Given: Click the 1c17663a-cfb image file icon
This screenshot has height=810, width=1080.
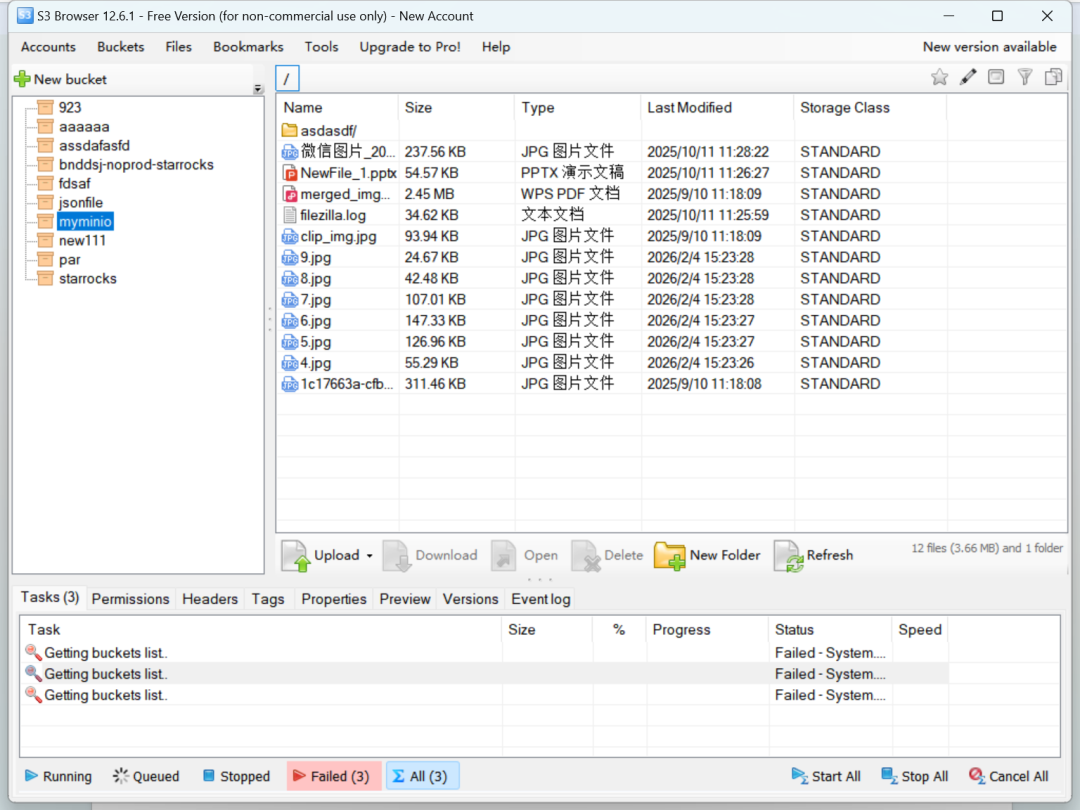Looking at the screenshot, I should 290,384.
